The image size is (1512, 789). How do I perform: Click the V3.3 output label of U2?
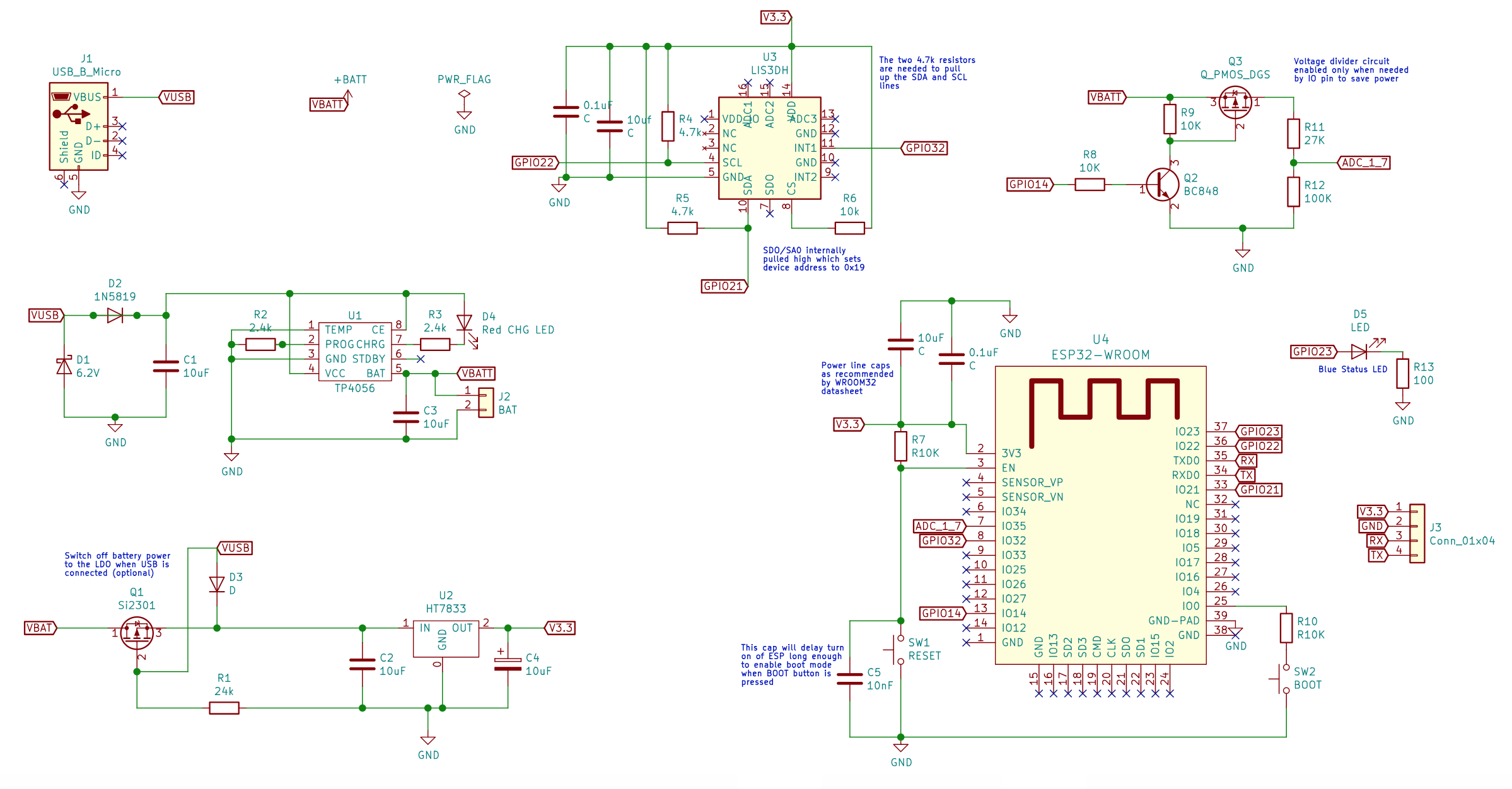pyautogui.click(x=559, y=628)
